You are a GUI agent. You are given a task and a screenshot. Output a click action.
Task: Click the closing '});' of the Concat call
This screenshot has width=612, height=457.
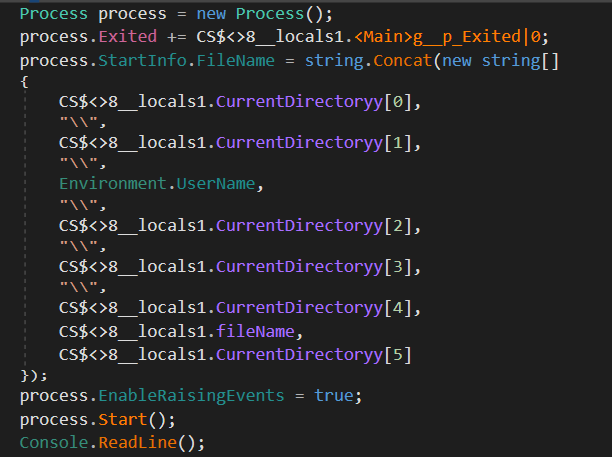pyautogui.click(x=34, y=375)
